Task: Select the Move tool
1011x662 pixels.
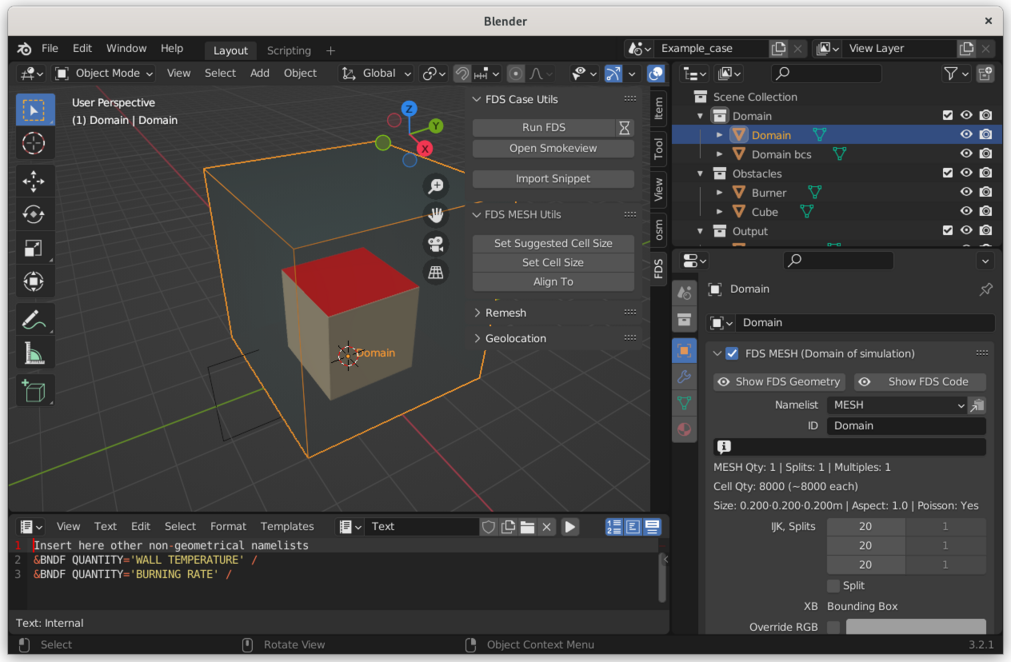Action: 34,181
